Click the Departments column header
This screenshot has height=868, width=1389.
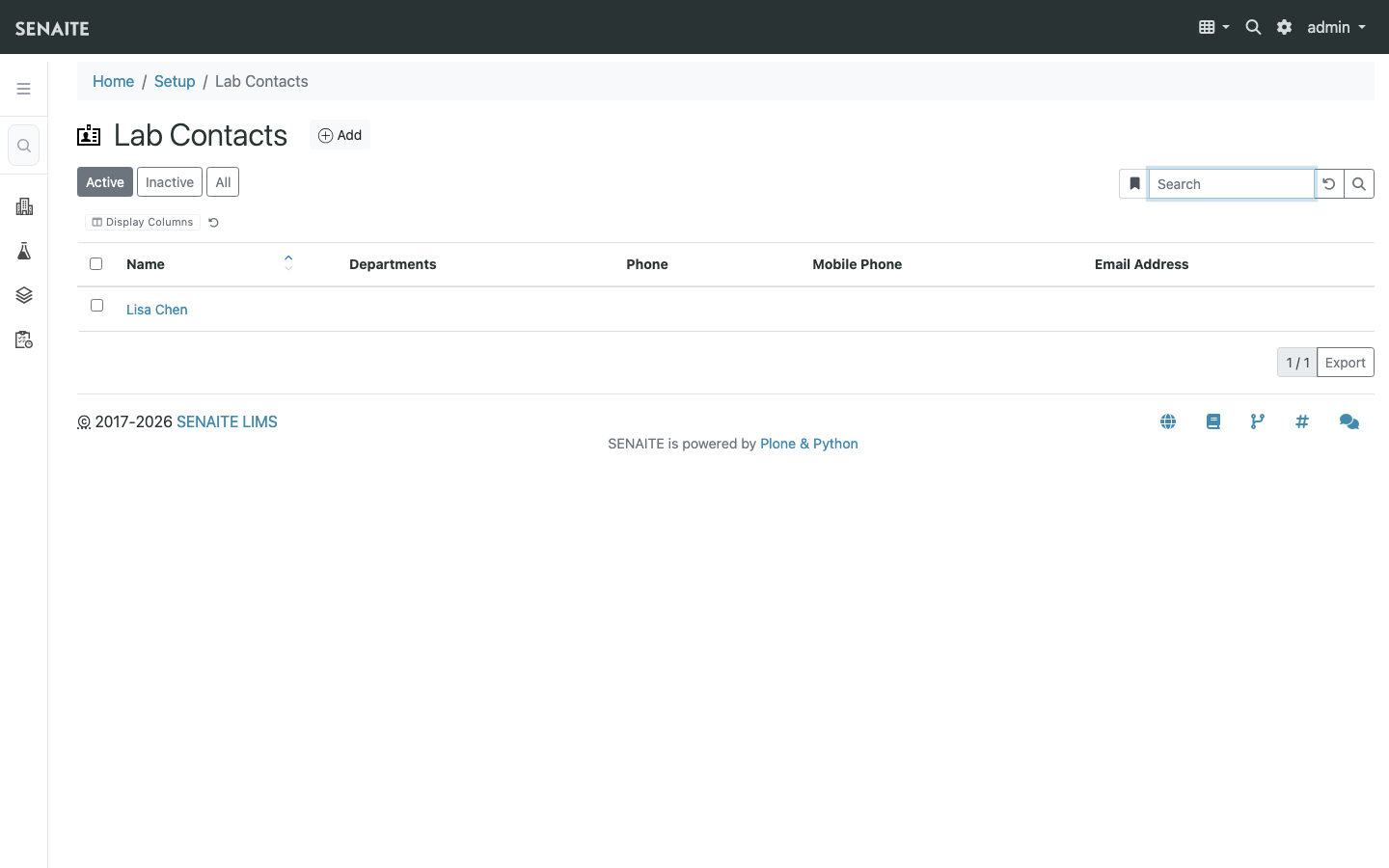click(393, 264)
